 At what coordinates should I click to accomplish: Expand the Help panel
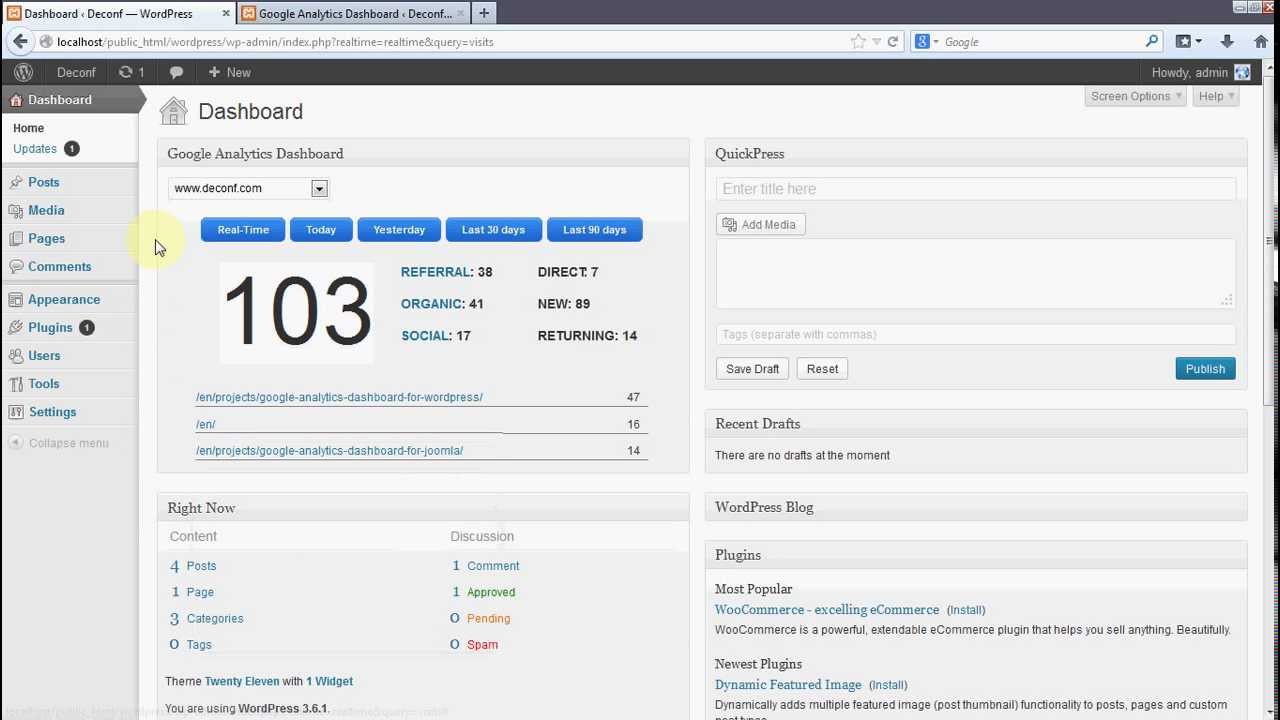[x=1216, y=96]
